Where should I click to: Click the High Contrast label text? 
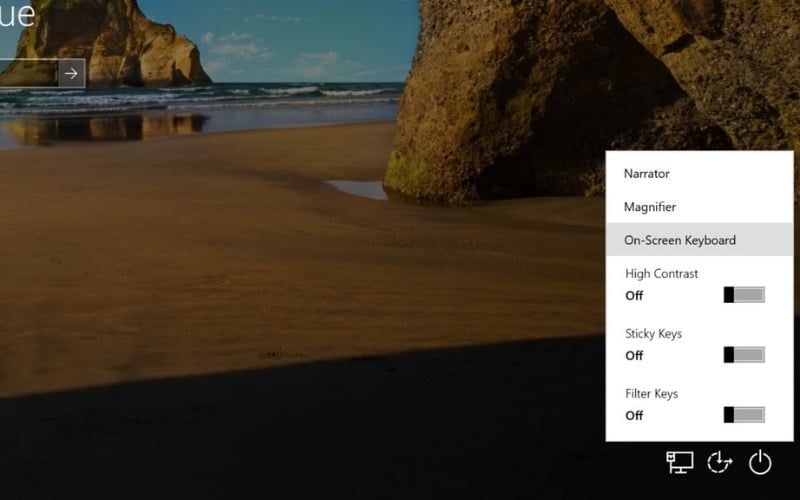coord(661,274)
